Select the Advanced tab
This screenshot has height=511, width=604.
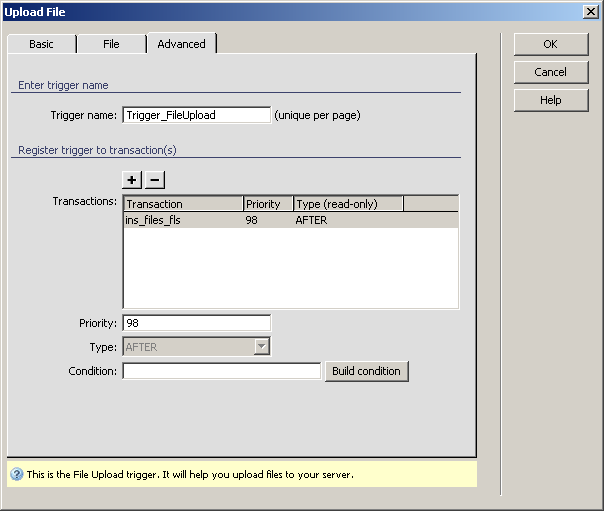[181, 44]
